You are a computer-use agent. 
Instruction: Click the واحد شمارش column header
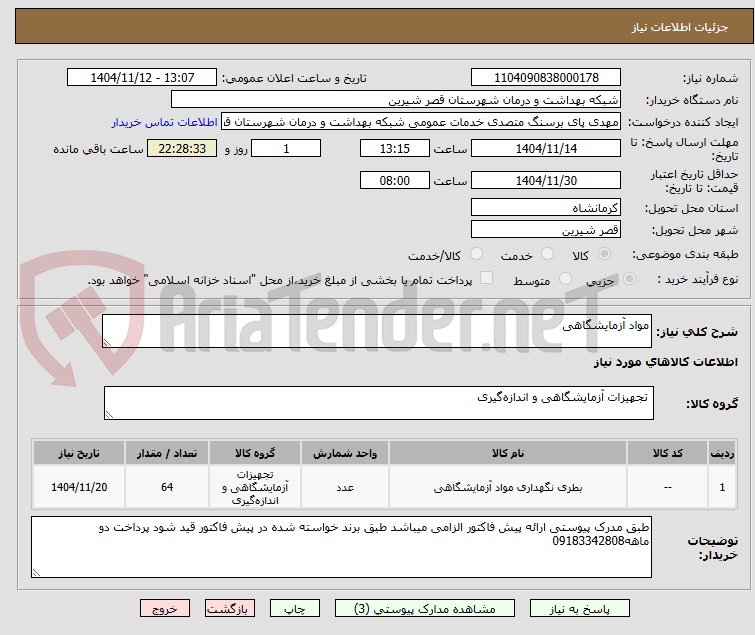(x=345, y=453)
